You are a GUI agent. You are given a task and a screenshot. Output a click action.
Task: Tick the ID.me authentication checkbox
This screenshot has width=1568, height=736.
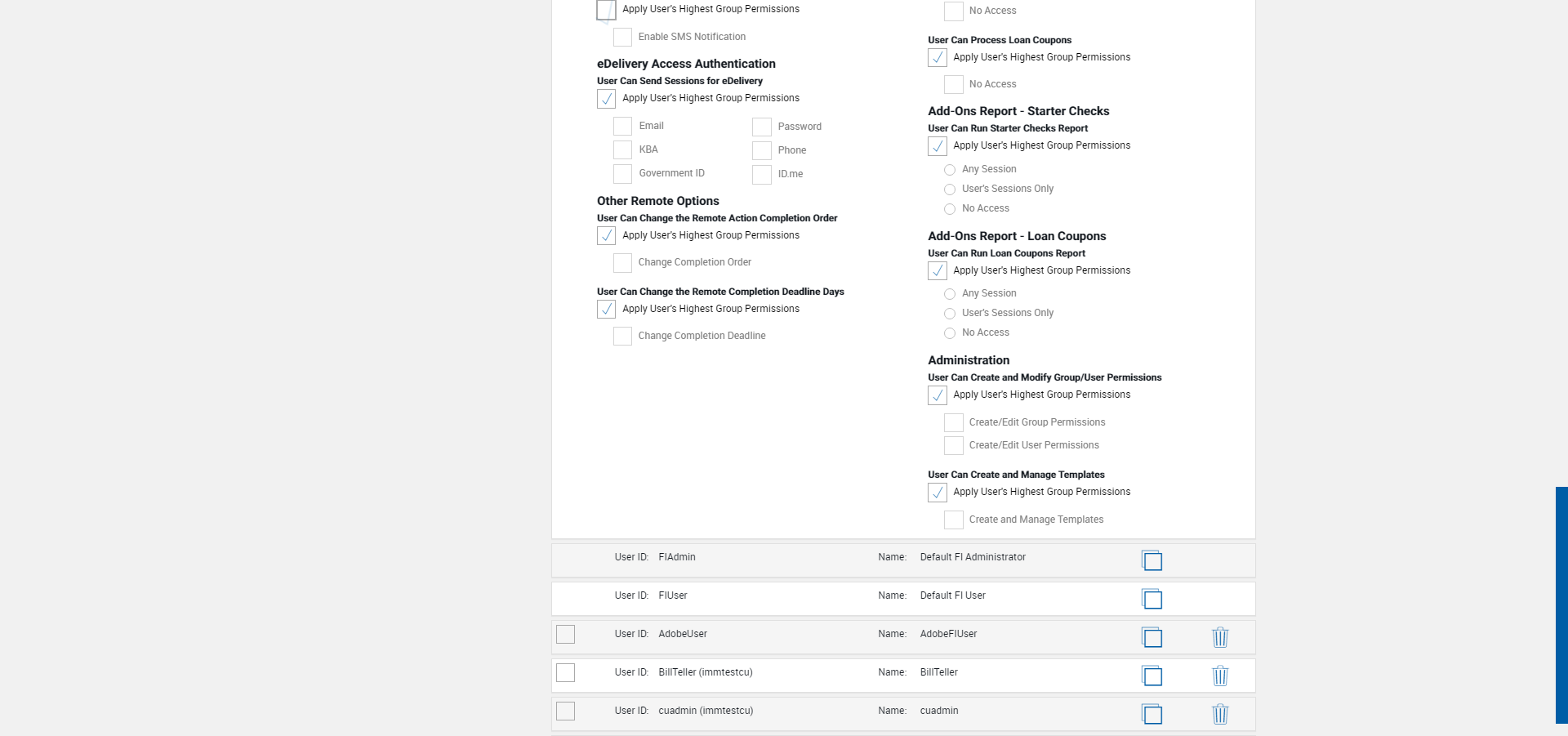(x=761, y=174)
